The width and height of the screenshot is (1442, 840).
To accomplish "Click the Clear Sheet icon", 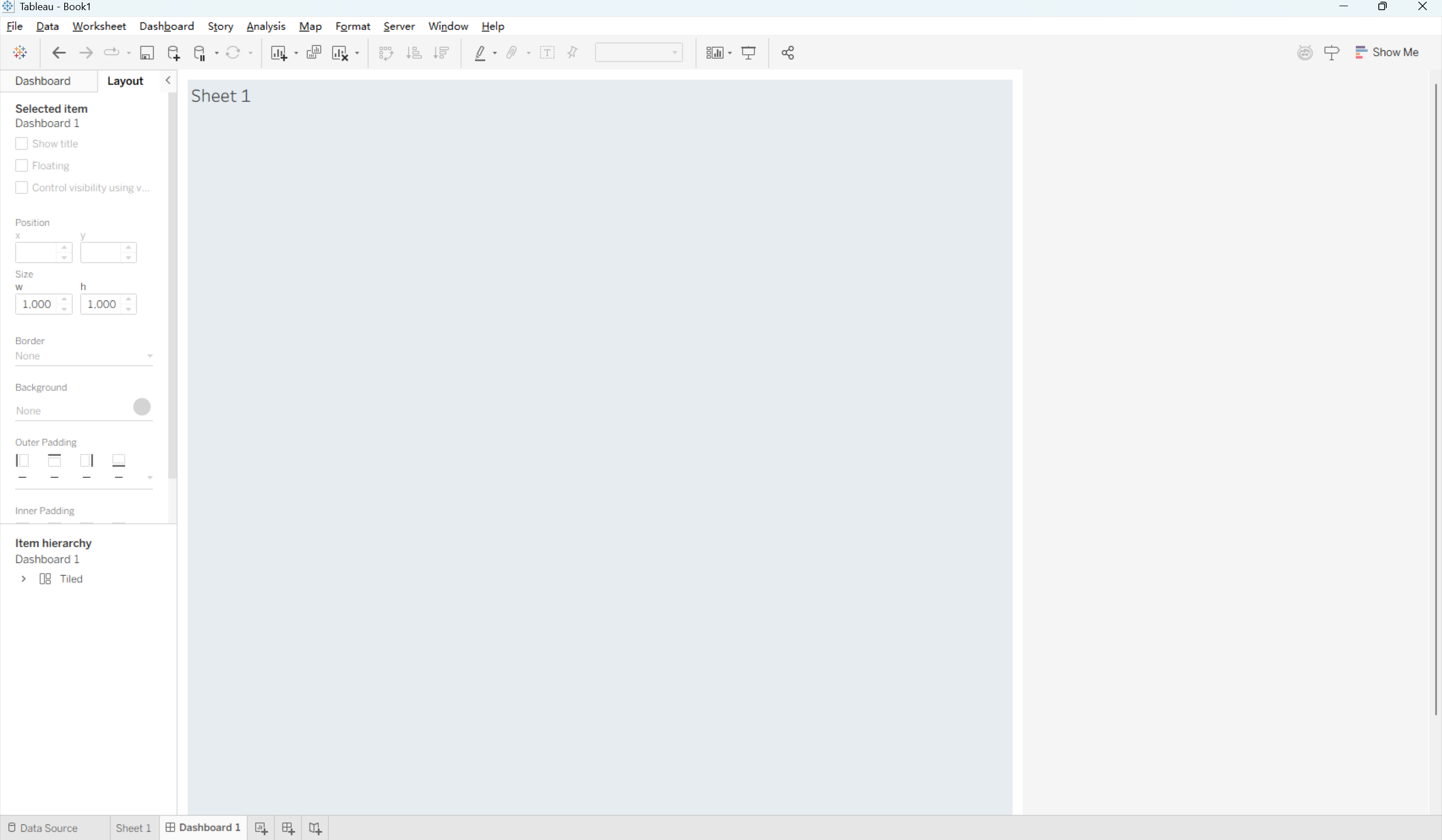I will click(340, 52).
